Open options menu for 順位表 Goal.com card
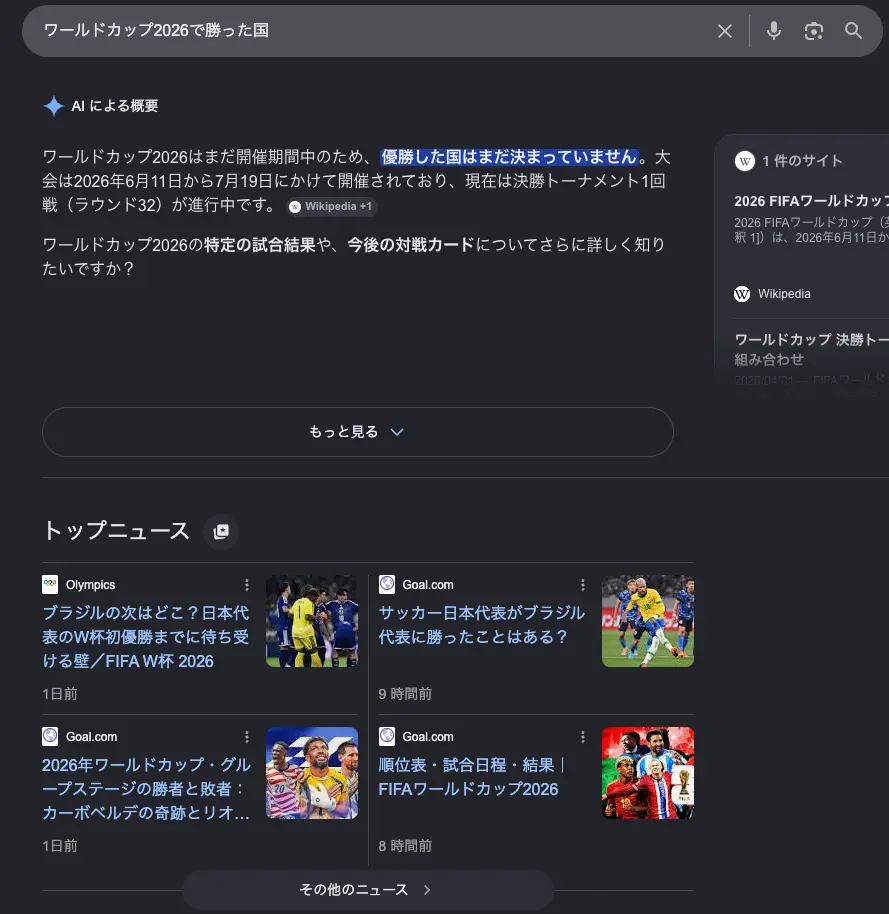The height and width of the screenshot is (914, 889). tap(582, 737)
